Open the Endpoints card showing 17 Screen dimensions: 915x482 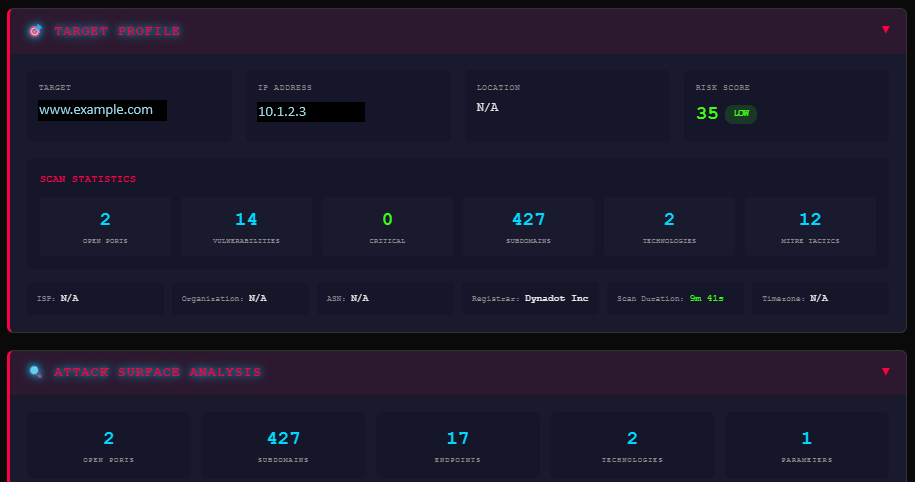[458, 446]
